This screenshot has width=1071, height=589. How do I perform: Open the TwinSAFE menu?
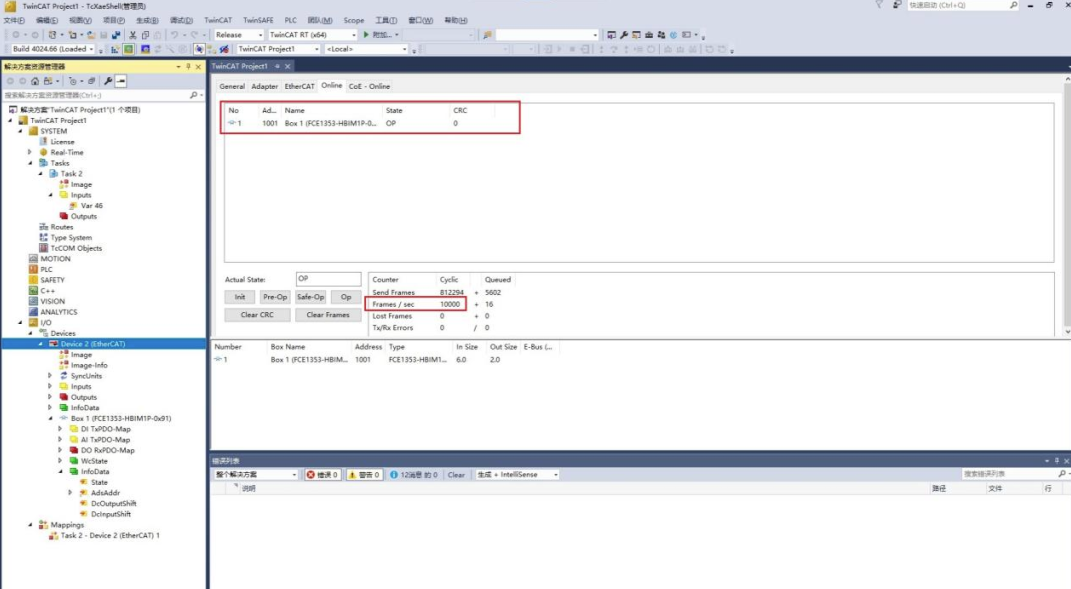click(258, 20)
